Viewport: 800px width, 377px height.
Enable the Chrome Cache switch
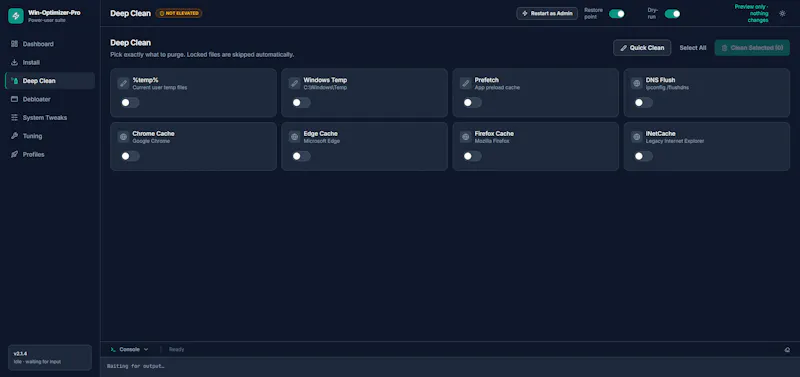click(130, 156)
